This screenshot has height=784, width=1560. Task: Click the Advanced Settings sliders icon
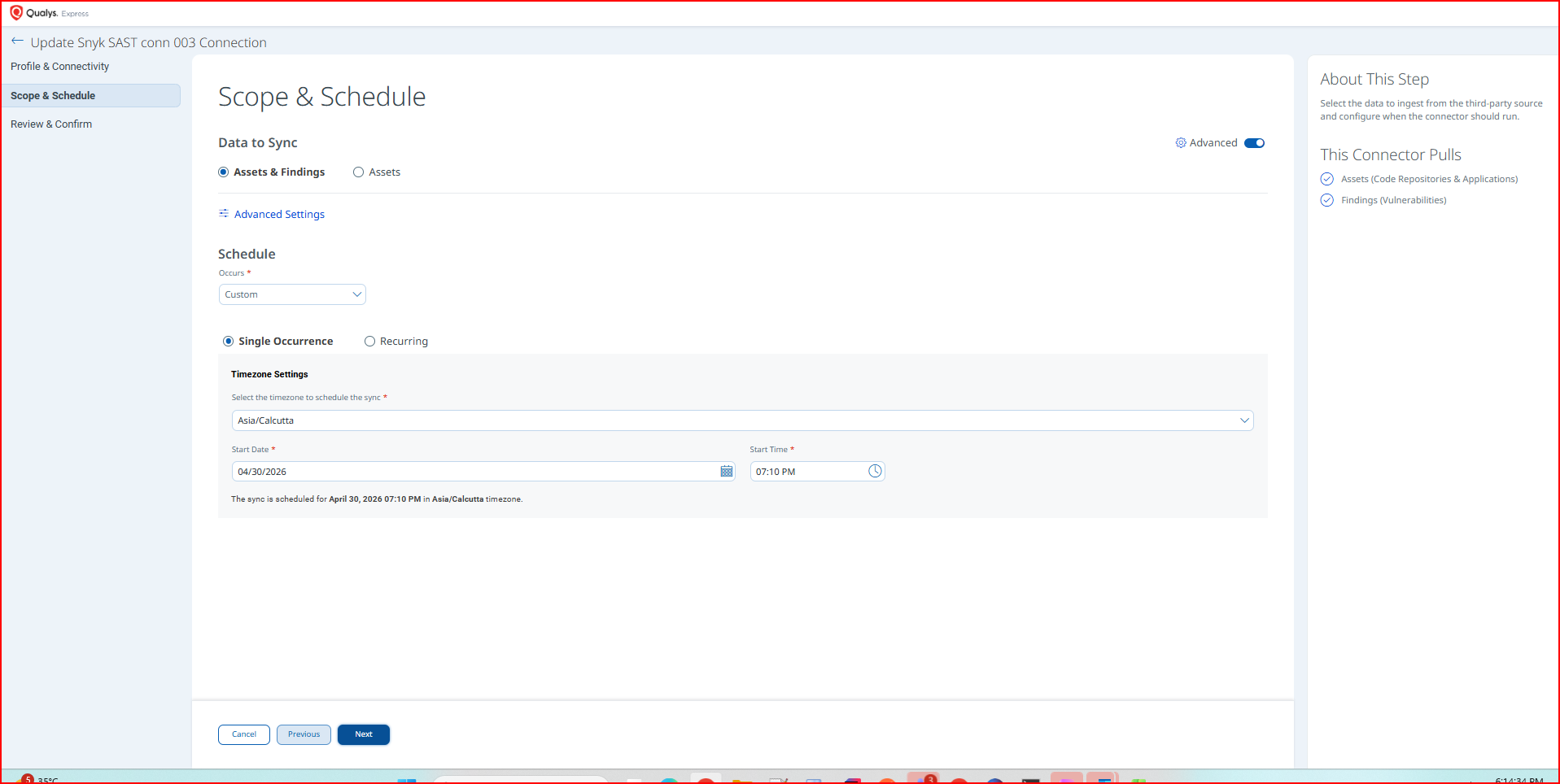tap(224, 214)
